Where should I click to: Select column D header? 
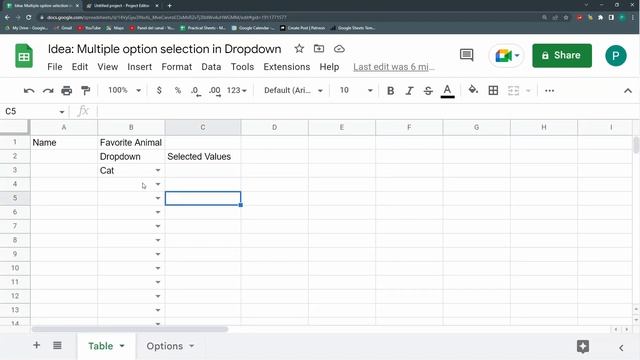click(274, 127)
